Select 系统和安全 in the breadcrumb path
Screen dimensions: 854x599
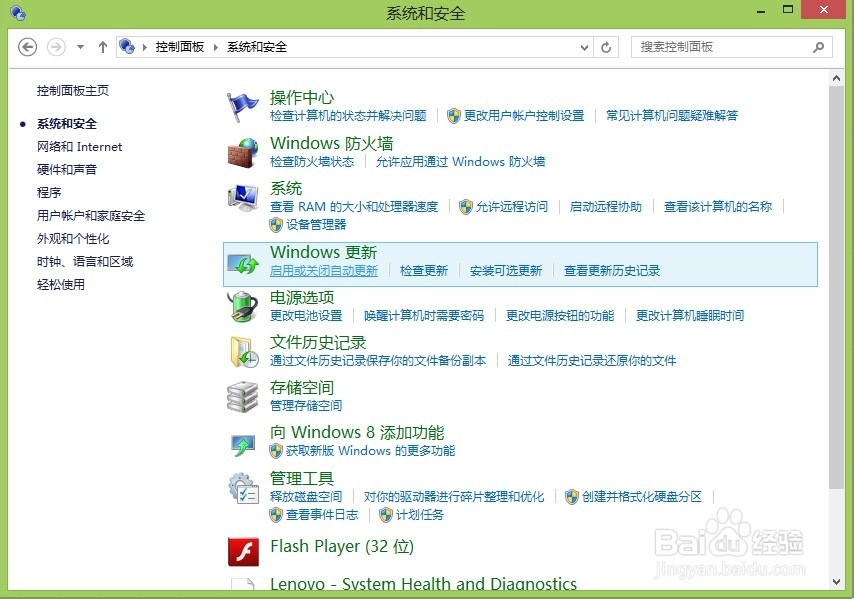(257, 47)
